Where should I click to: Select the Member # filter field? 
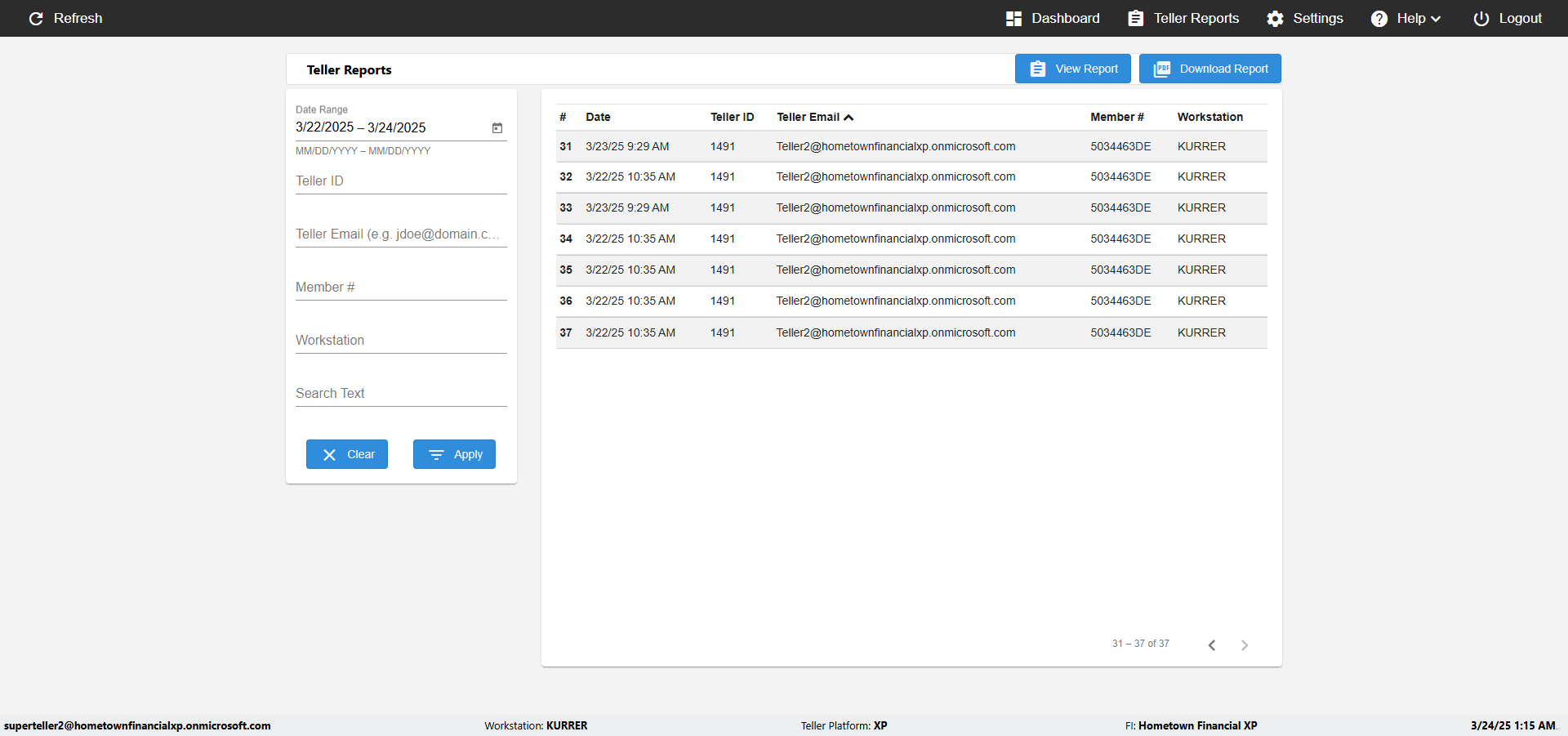click(x=401, y=288)
